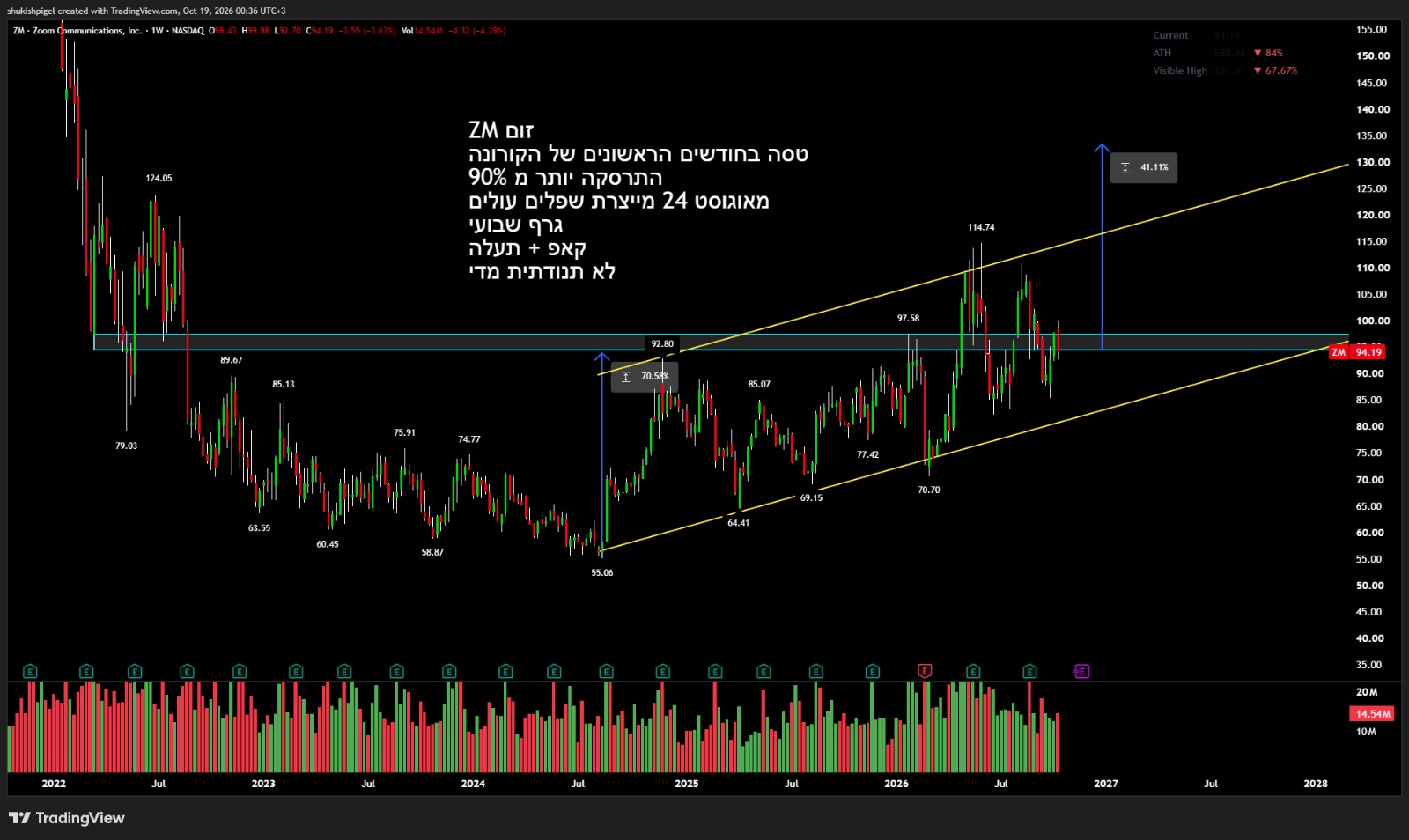Click the Current row label

[1170, 35]
